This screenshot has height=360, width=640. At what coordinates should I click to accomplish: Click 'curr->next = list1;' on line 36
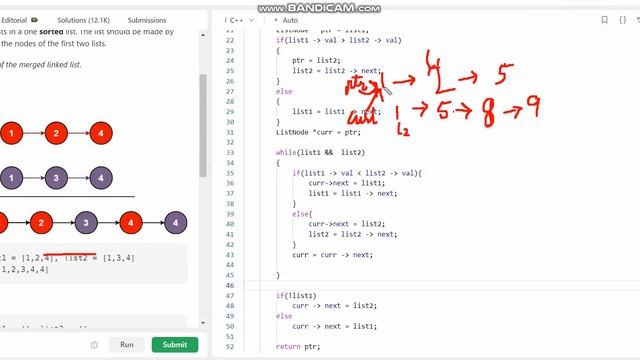pos(347,183)
